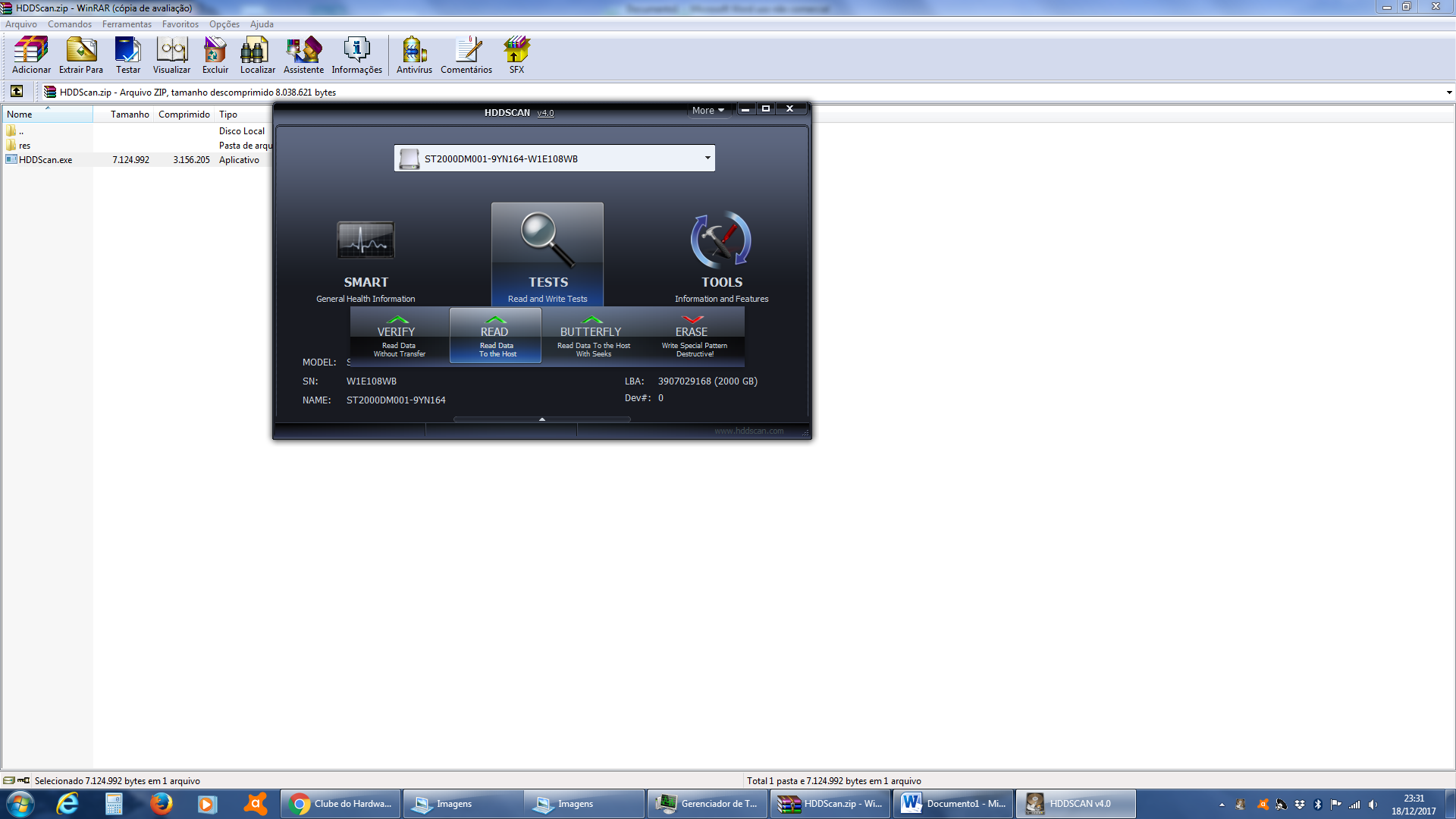The image size is (1456, 819).
Task: Click the WinRAR status bar drive icon
Action: click(9, 780)
